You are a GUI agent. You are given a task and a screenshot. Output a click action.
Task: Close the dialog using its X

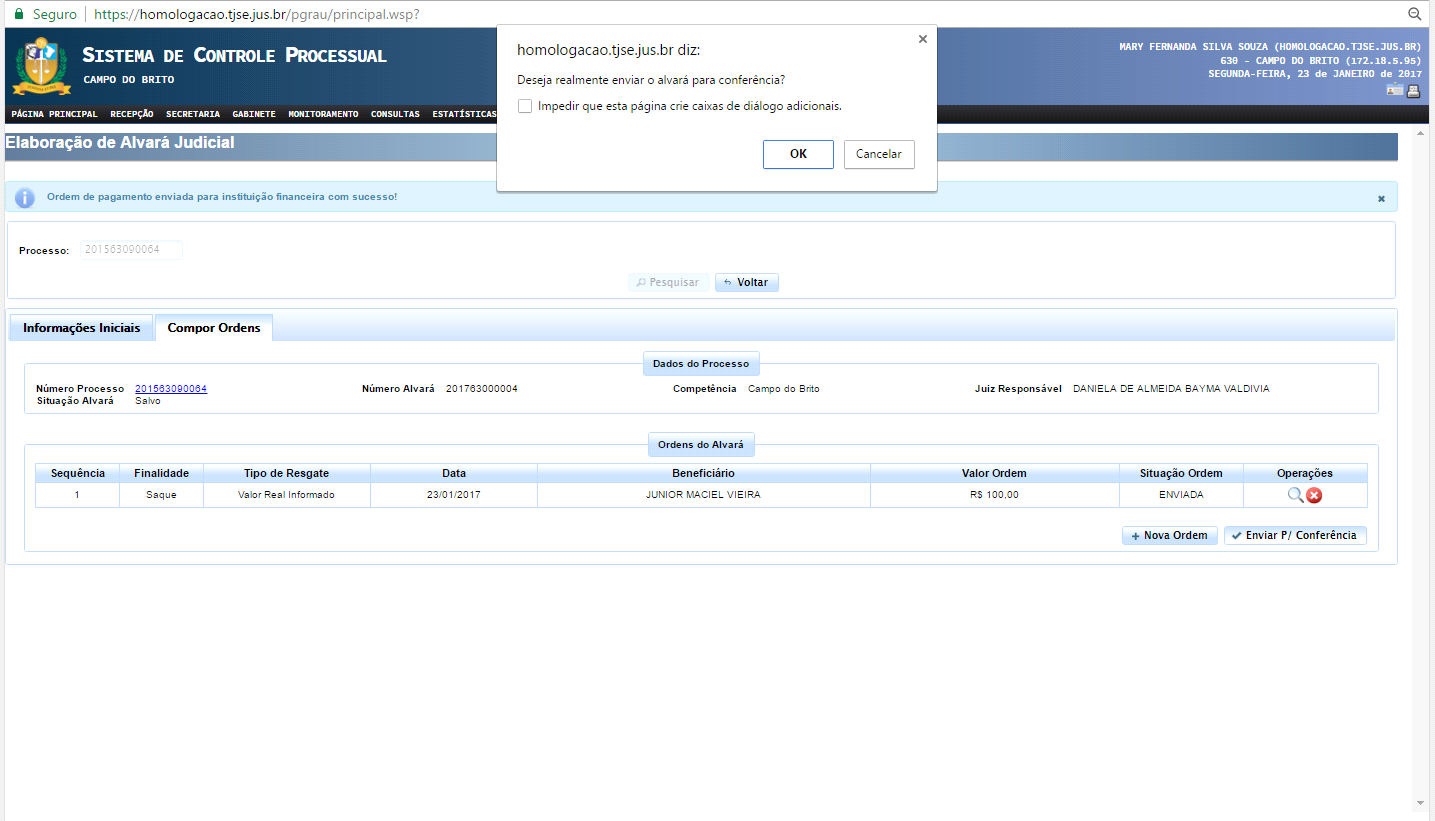pos(922,39)
